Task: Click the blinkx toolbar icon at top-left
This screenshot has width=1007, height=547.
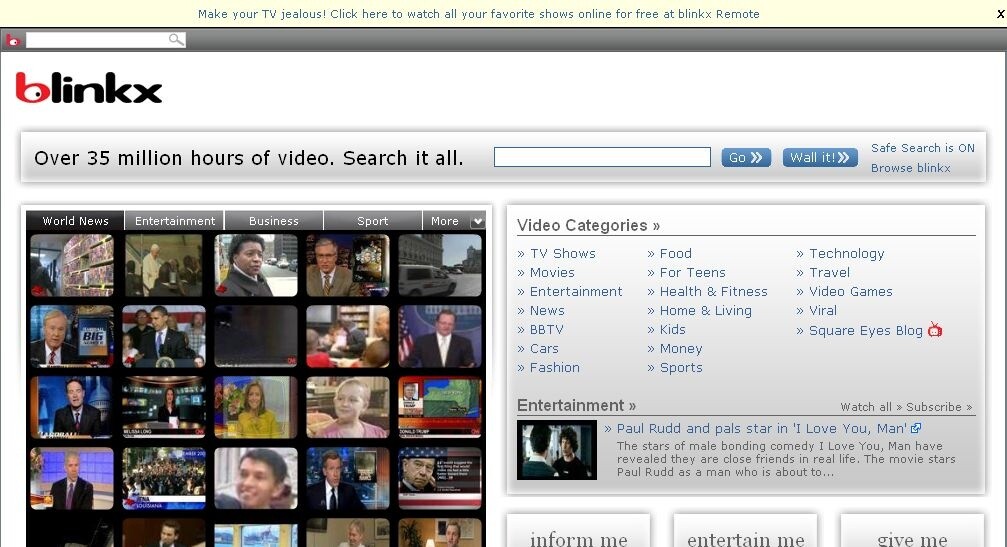Action: [13, 40]
